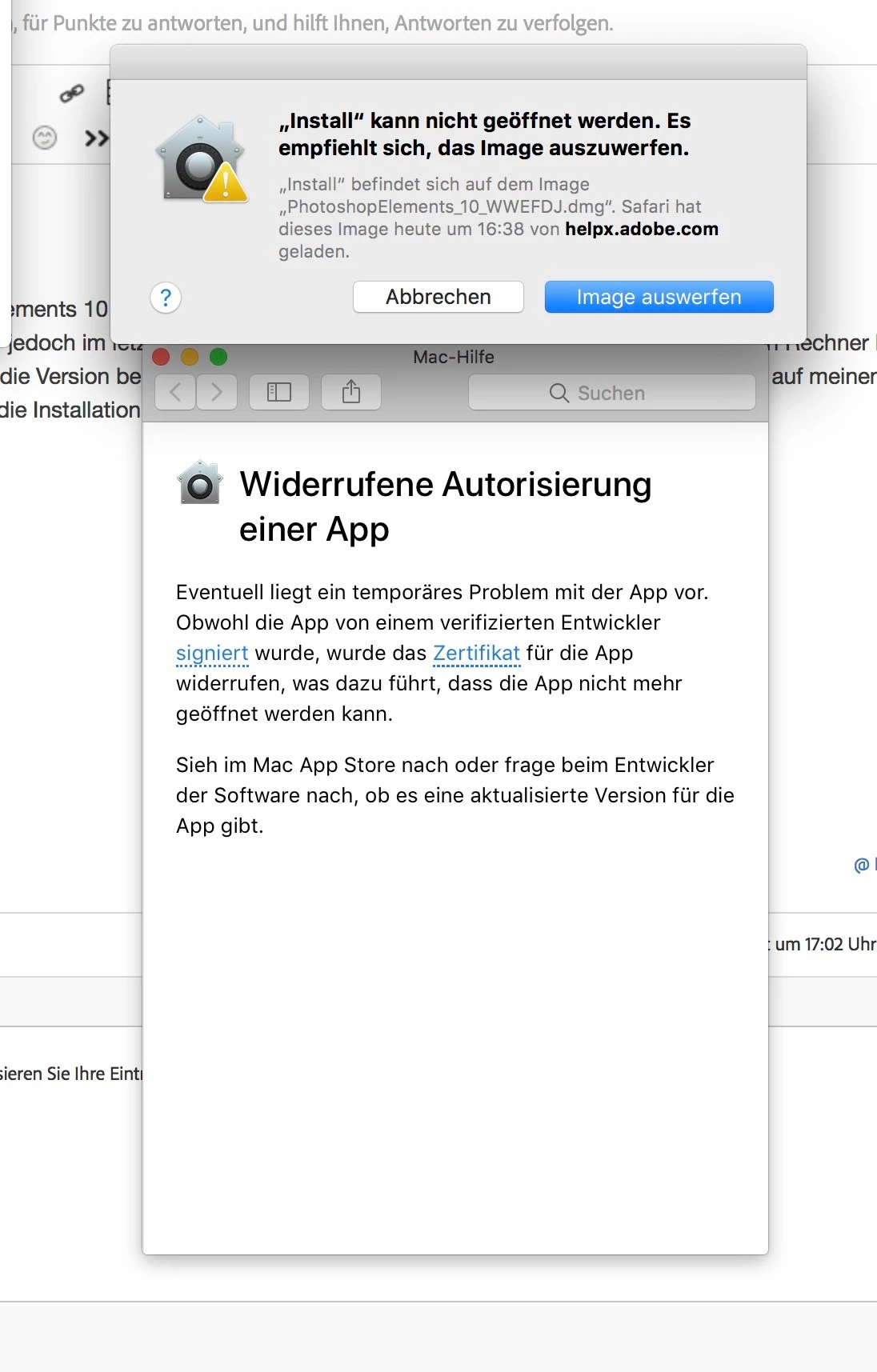Go back in the Mac-Hilfe window
The height and width of the screenshot is (1372, 877).
(x=175, y=392)
